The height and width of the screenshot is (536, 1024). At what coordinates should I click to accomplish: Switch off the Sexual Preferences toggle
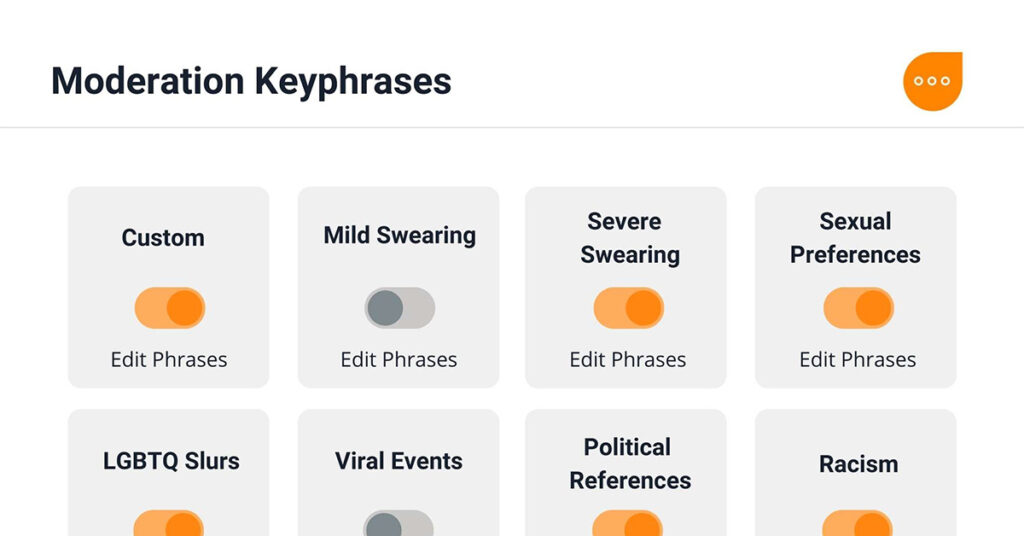click(858, 308)
